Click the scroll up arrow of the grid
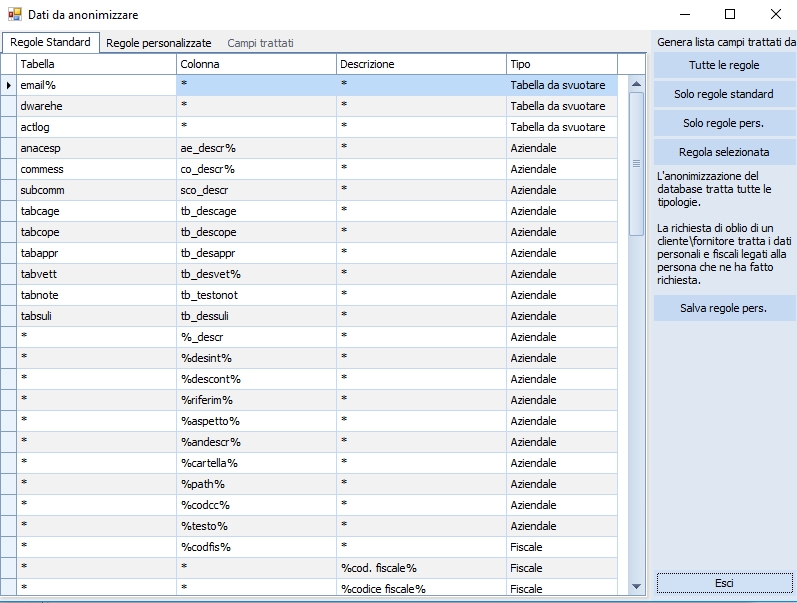Screen dimensions: 797x603 (x=636, y=85)
